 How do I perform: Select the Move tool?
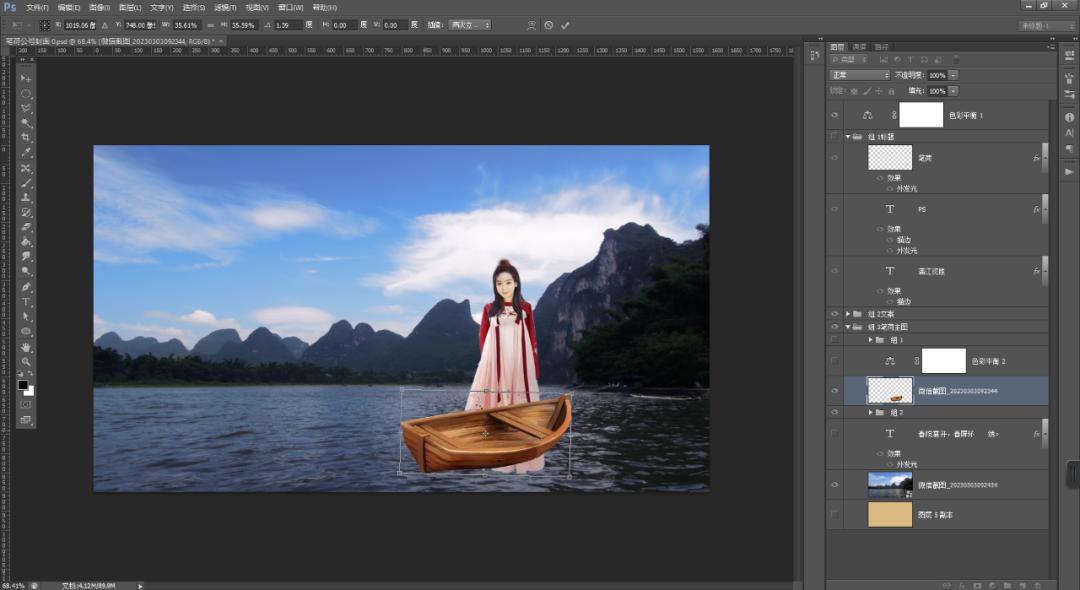coord(26,78)
